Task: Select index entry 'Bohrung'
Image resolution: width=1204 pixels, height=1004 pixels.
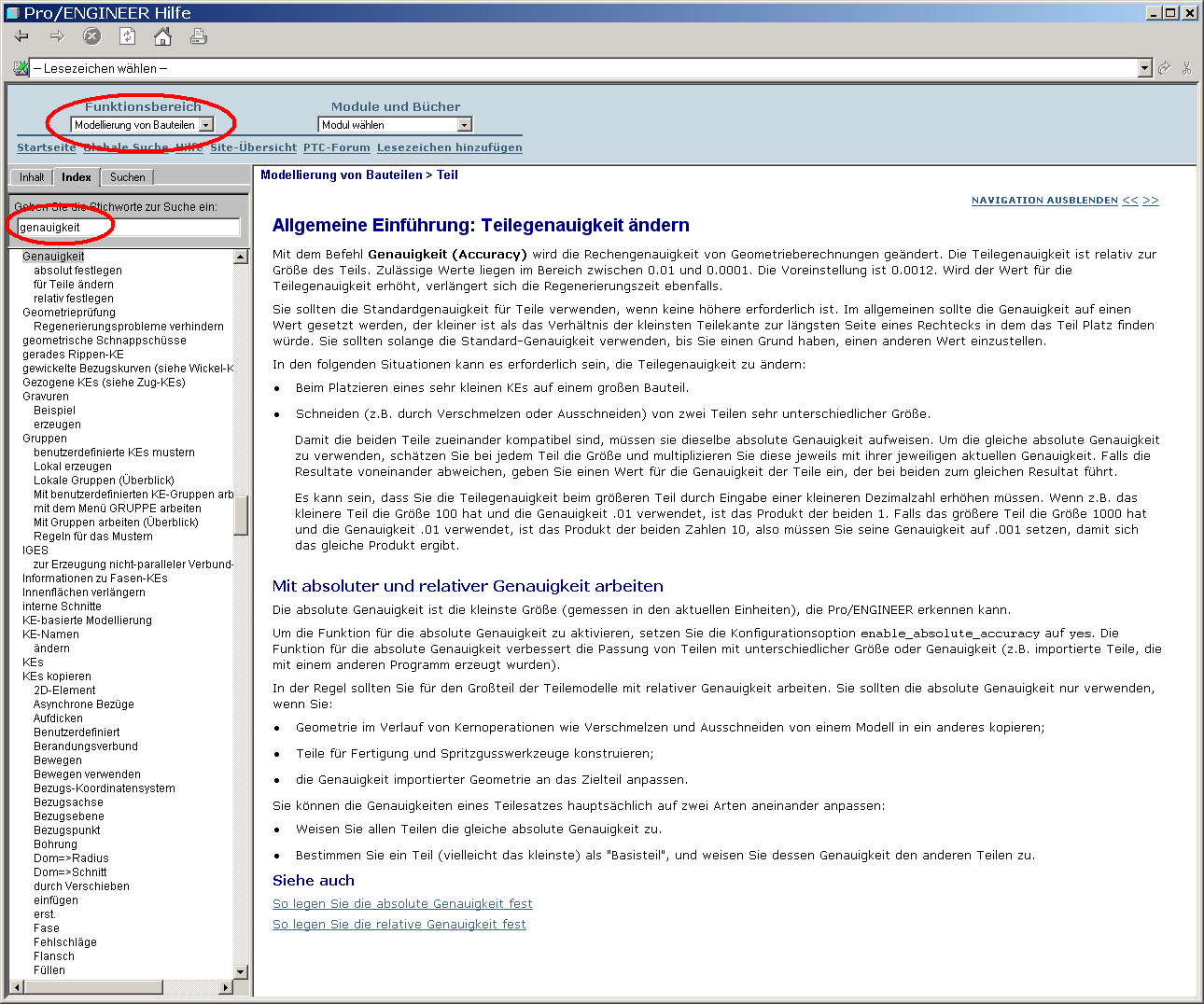Action: tap(55, 844)
